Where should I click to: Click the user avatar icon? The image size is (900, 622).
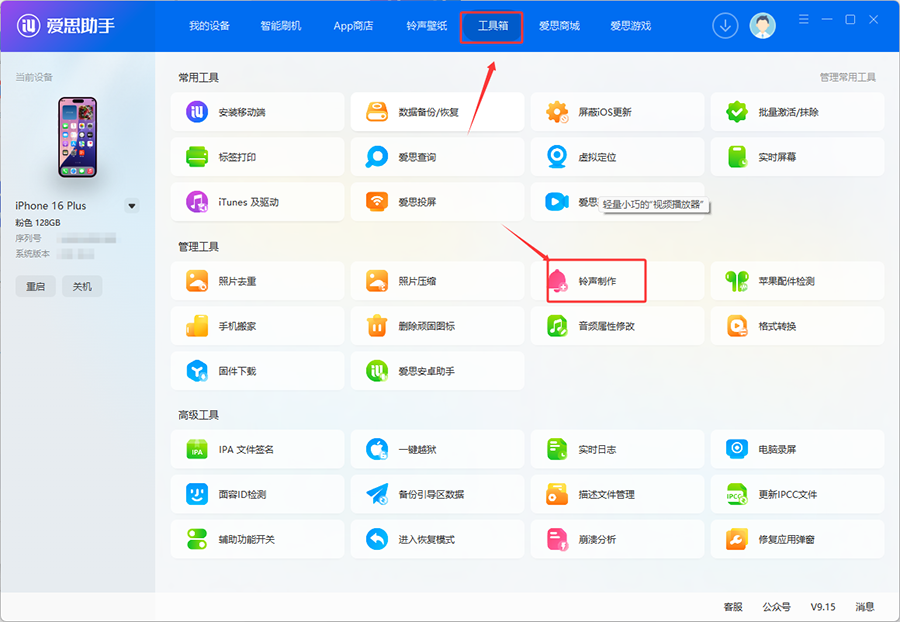coord(763,26)
